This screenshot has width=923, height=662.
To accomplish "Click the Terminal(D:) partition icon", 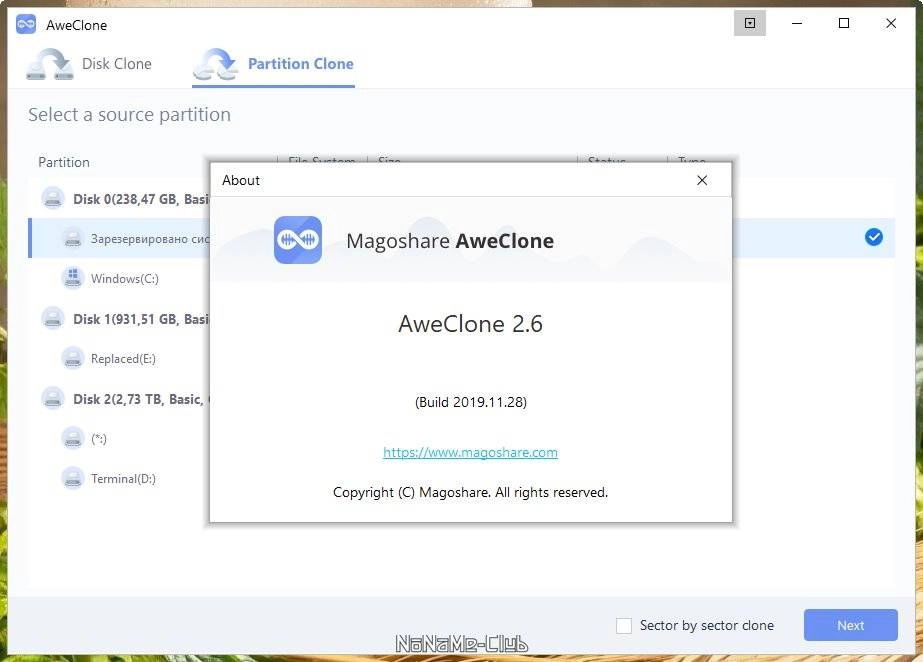I will (73, 478).
